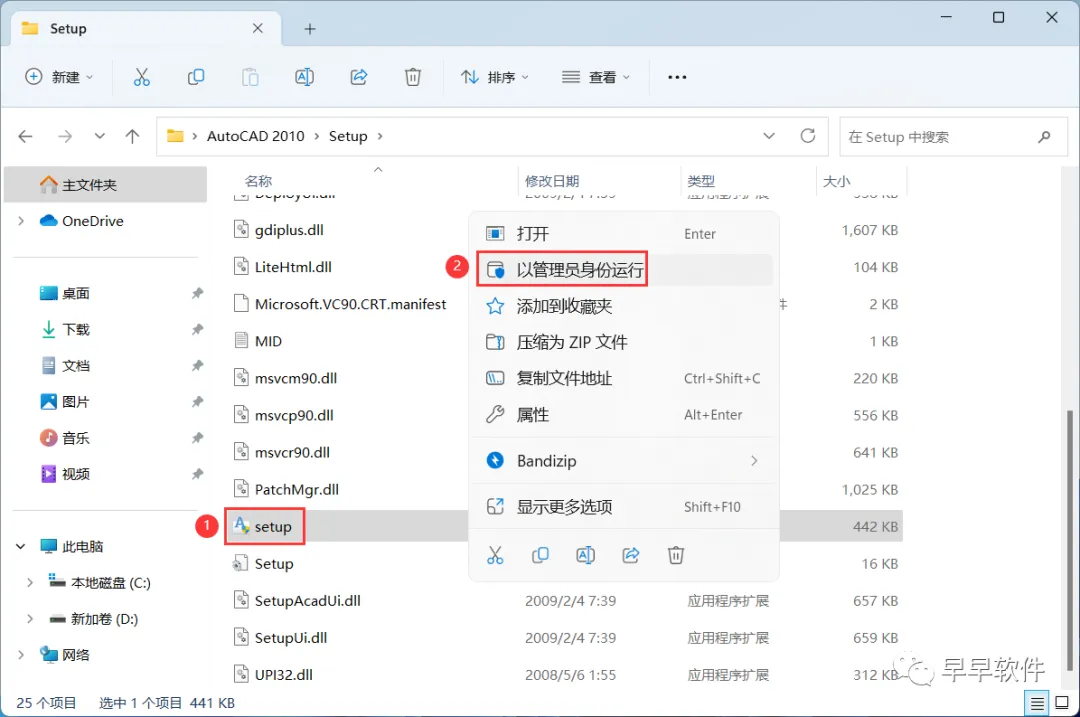Go up one folder level arrow
This screenshot has height=717, width=1080.
[x=132, y=136]
